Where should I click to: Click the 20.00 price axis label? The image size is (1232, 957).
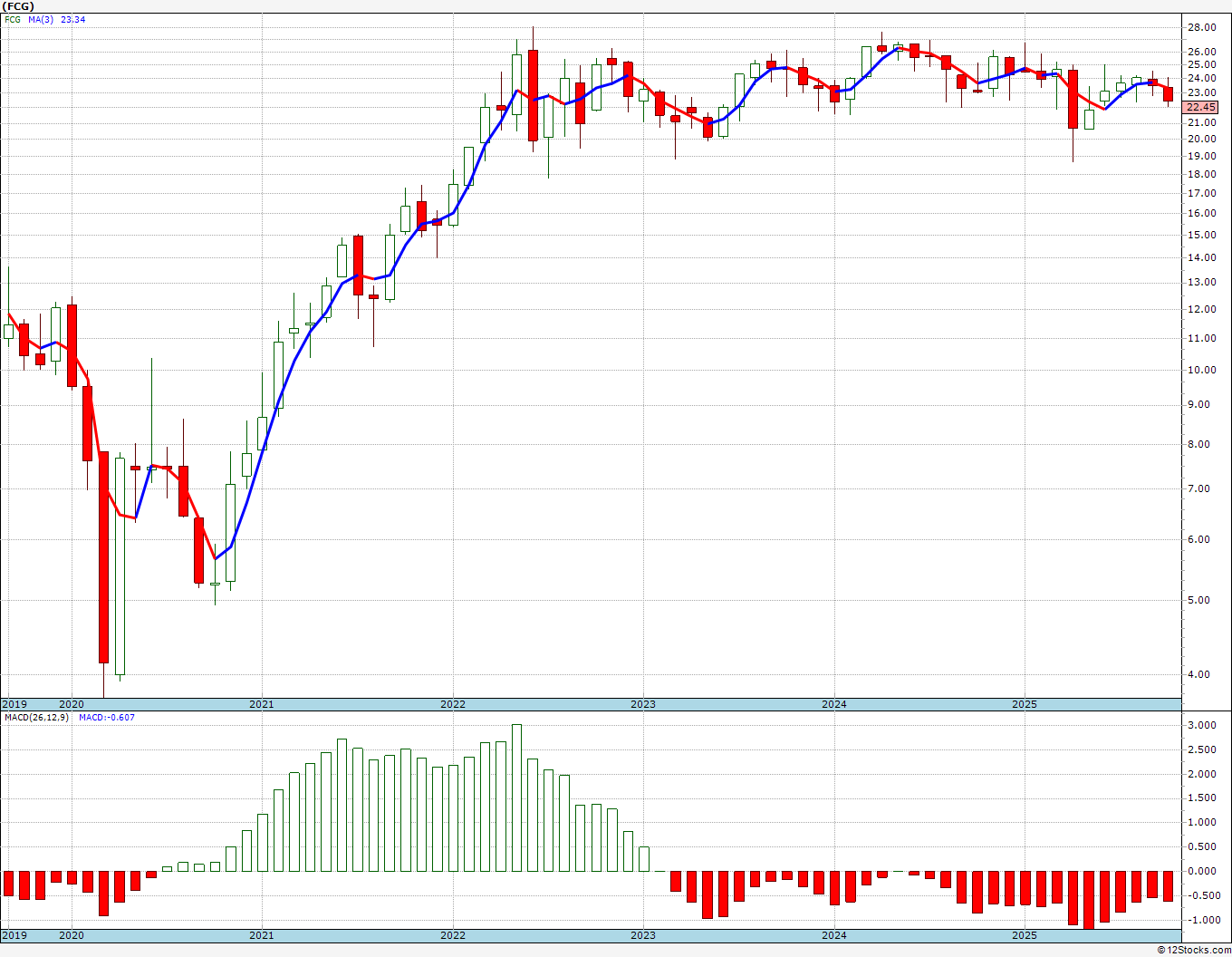(x=1200, y=139)
